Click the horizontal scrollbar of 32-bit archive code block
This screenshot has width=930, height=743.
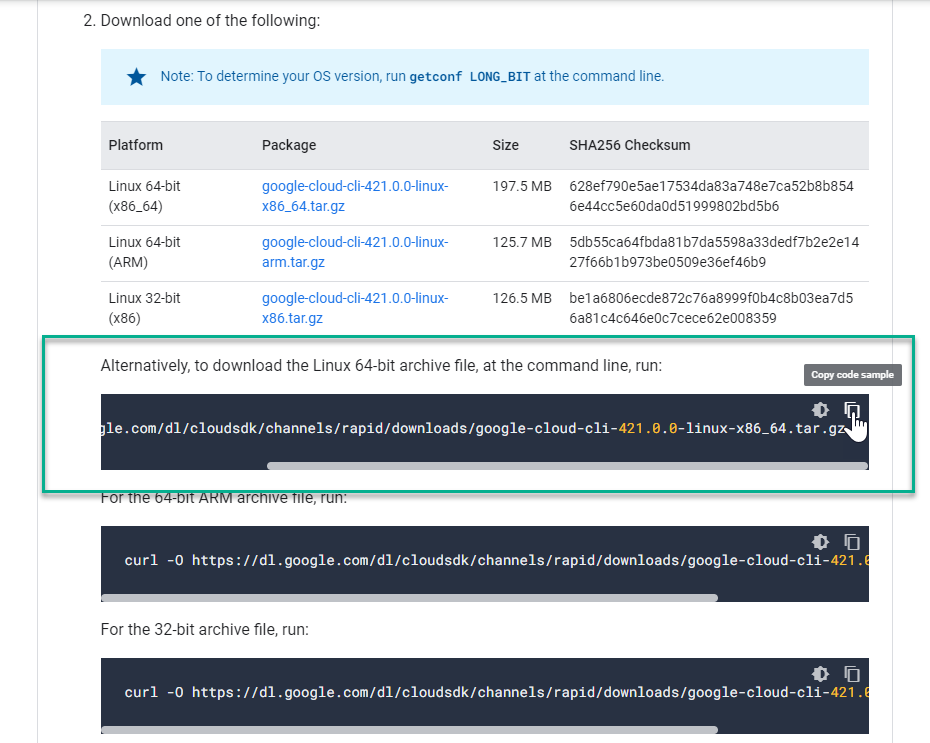(409, 730)
